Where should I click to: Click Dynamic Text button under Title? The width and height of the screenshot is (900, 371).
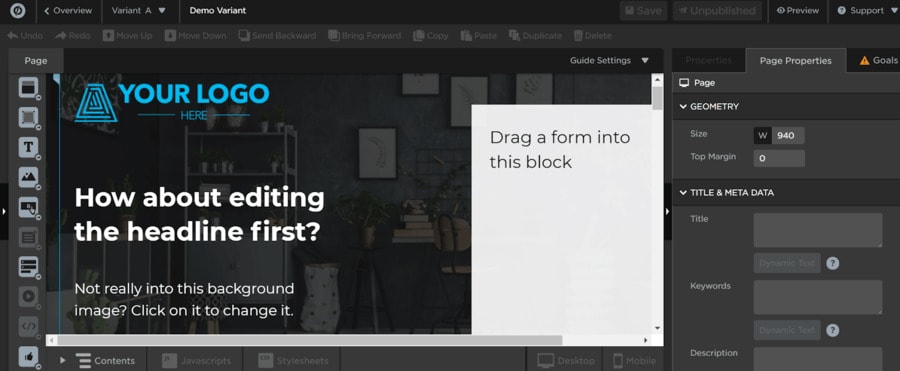coord(787,263)
